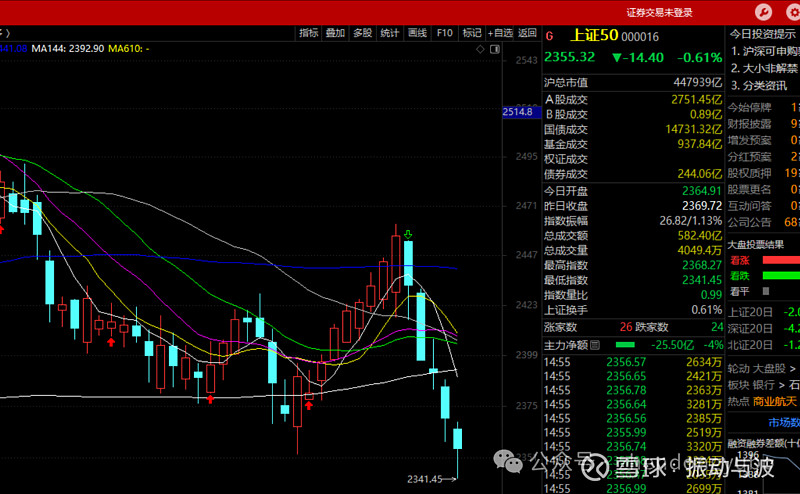Click the 今日投资提示 heading
Image resolution: width=800 pixels, height=494 pixels.
click(763, 34)
